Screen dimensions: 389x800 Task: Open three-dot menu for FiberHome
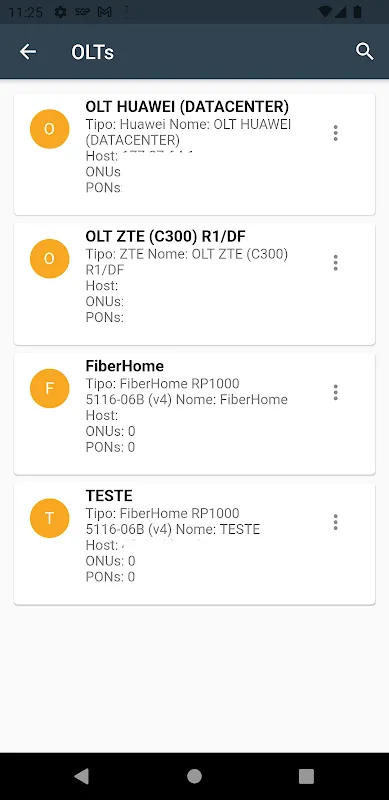tap(335, 392)
